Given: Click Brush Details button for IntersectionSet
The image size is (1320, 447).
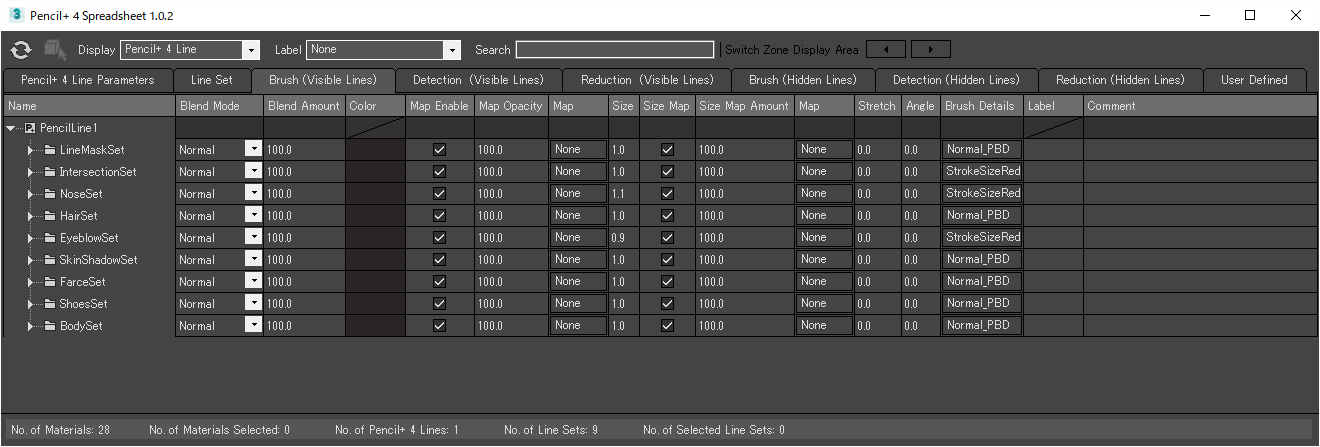Looking at the screenshot, I should coord(982,172).
